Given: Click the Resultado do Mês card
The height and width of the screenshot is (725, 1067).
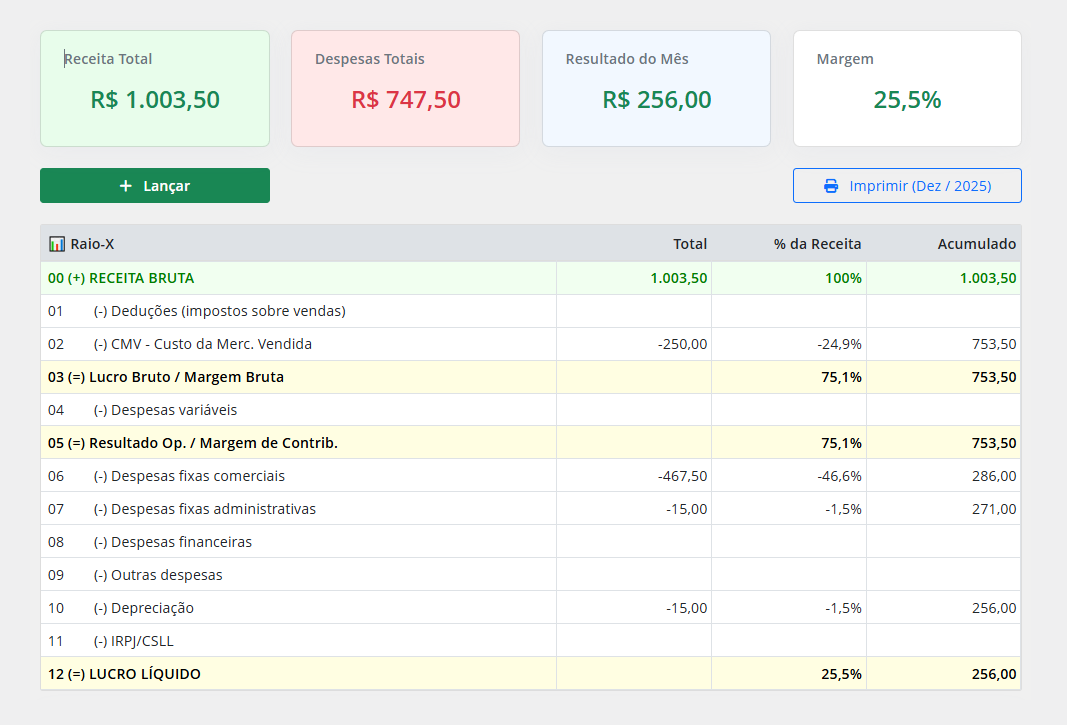Looking at the screenshot, I should 656,89.
